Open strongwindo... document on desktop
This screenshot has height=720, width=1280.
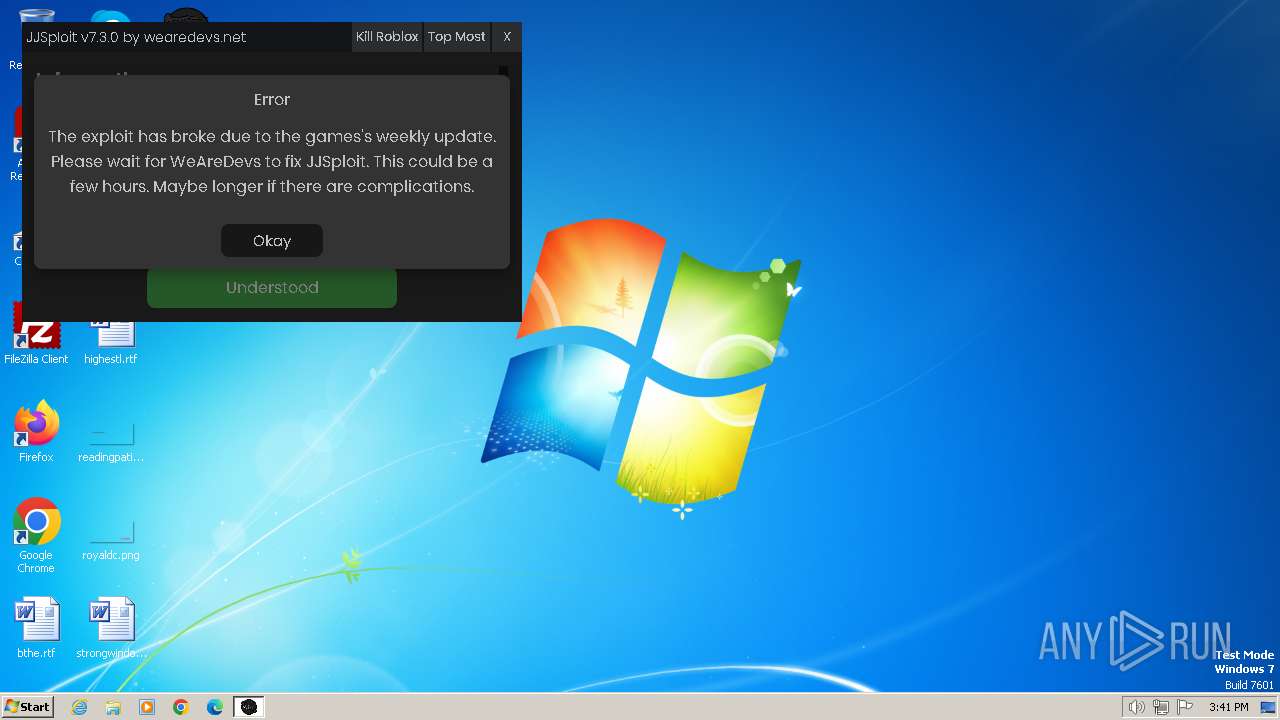click(111, 628)
